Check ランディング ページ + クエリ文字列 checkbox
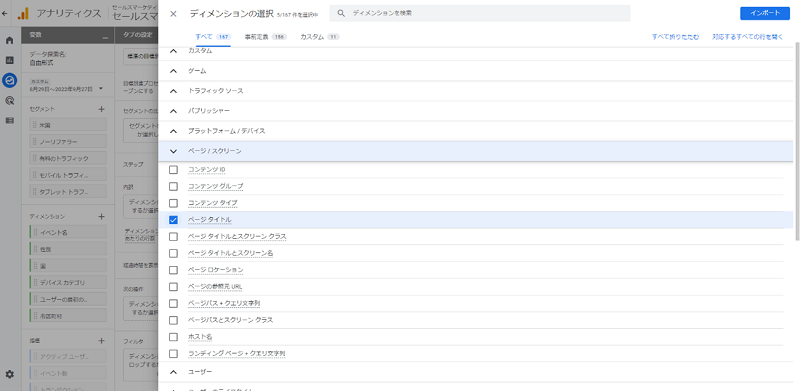This screenshot has width=800, height=391. 173,353
